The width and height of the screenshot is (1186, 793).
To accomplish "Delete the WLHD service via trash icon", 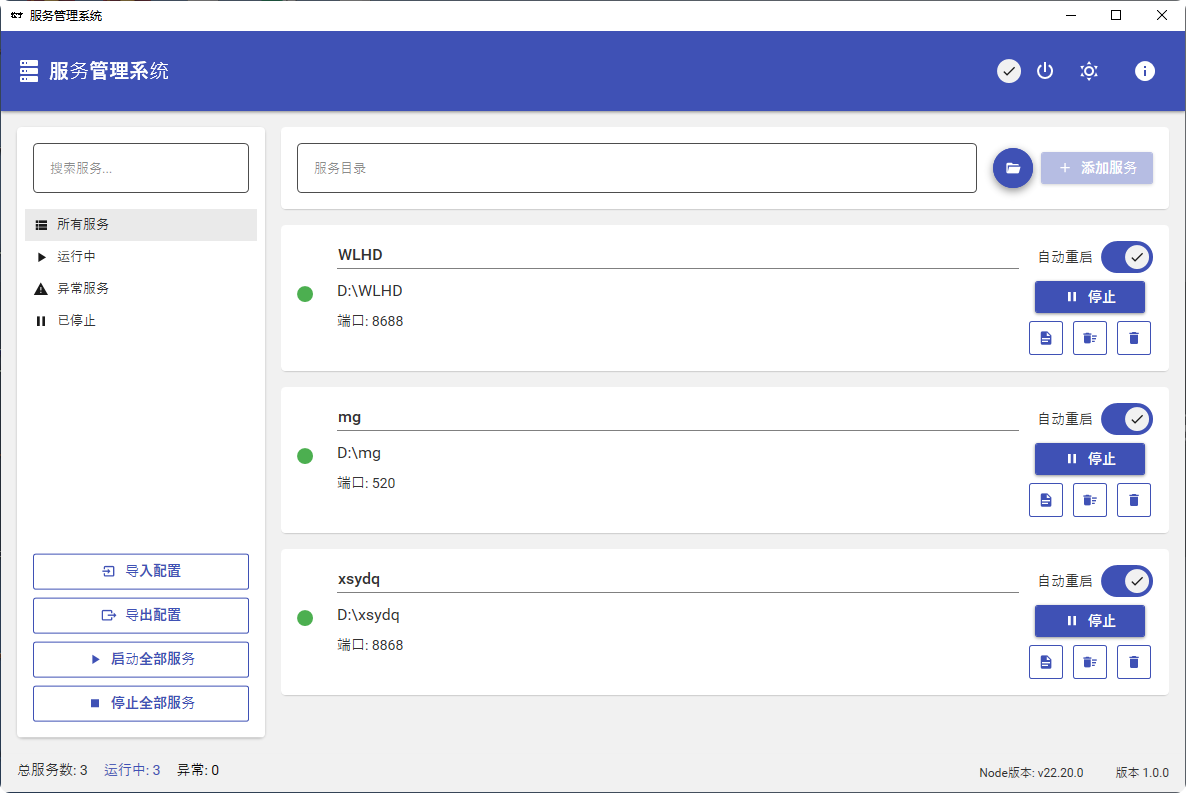I will click(1134, 338).
